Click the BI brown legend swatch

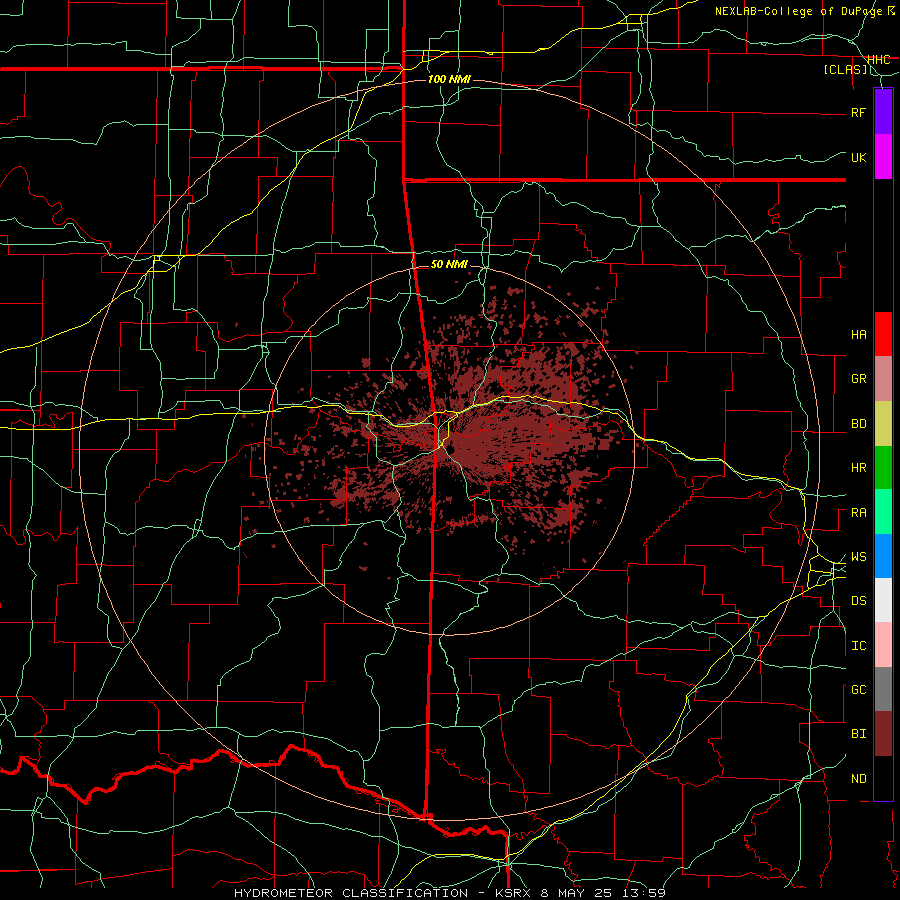click(x=883, y=734)
